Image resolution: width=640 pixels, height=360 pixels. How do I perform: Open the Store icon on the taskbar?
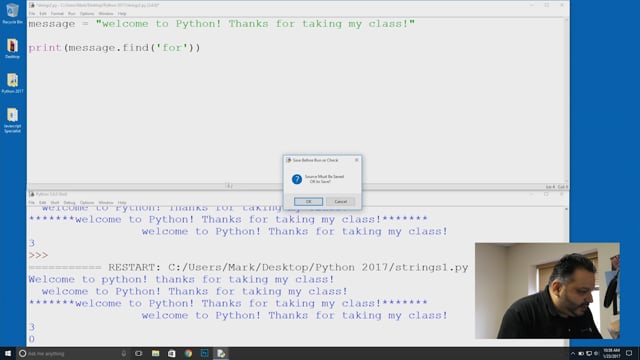click(x=171, y=353)
